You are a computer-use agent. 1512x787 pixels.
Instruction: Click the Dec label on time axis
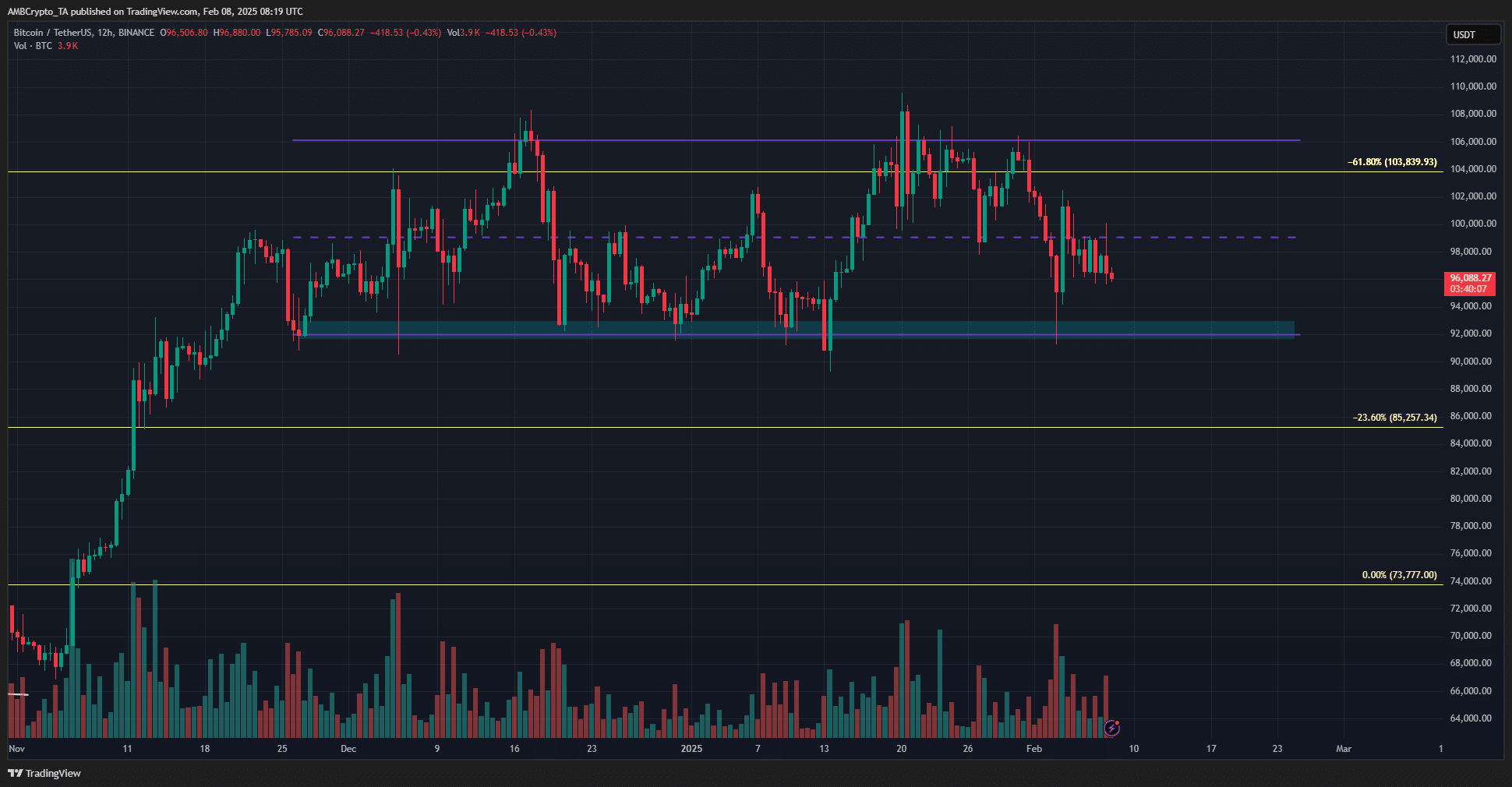[348, 749]
